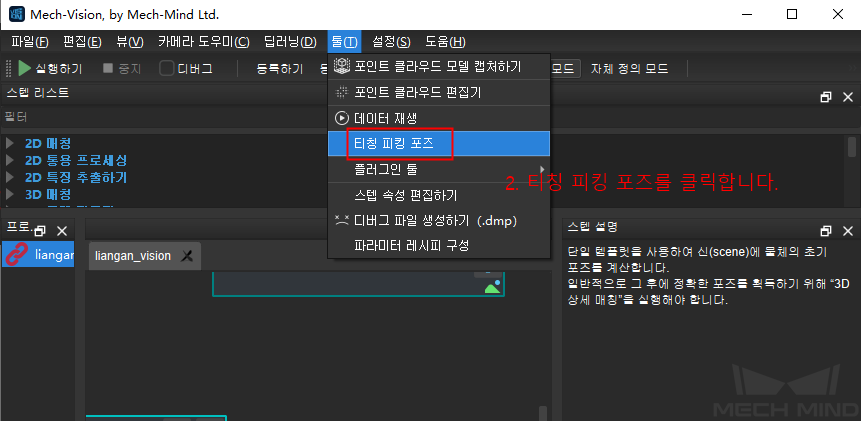Click the red chain link project icon
This screenshot has width=861, height=421.
coord(16,254)
